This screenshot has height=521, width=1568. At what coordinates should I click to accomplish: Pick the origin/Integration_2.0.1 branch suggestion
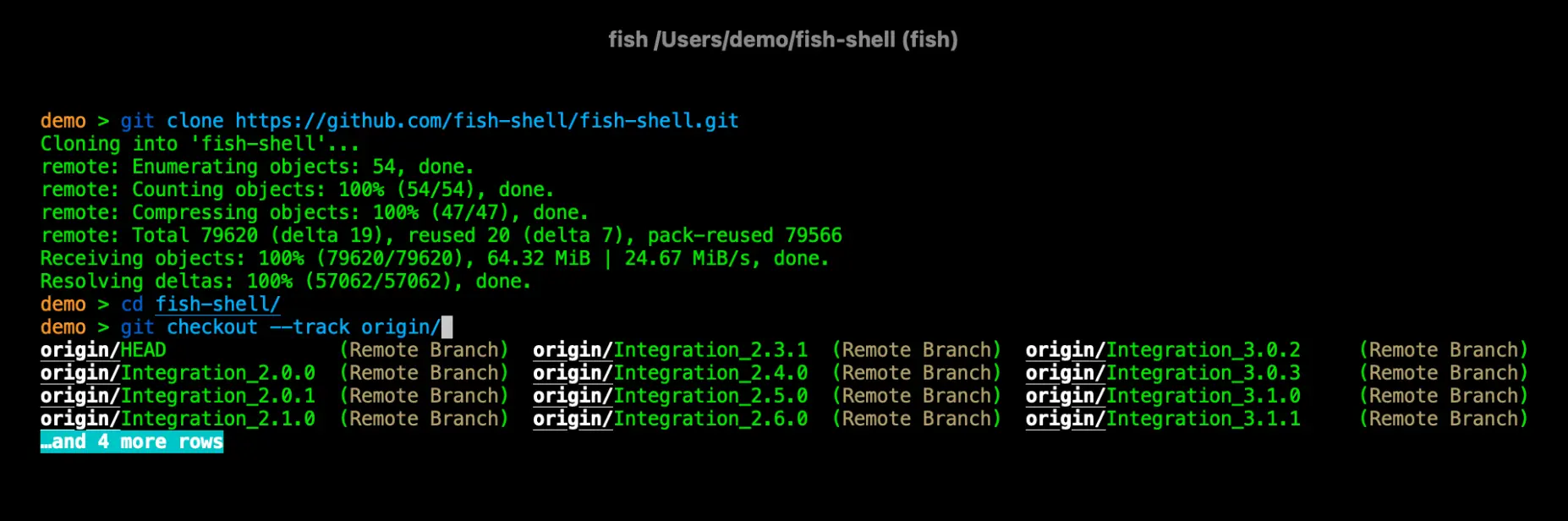coord(178,396)
